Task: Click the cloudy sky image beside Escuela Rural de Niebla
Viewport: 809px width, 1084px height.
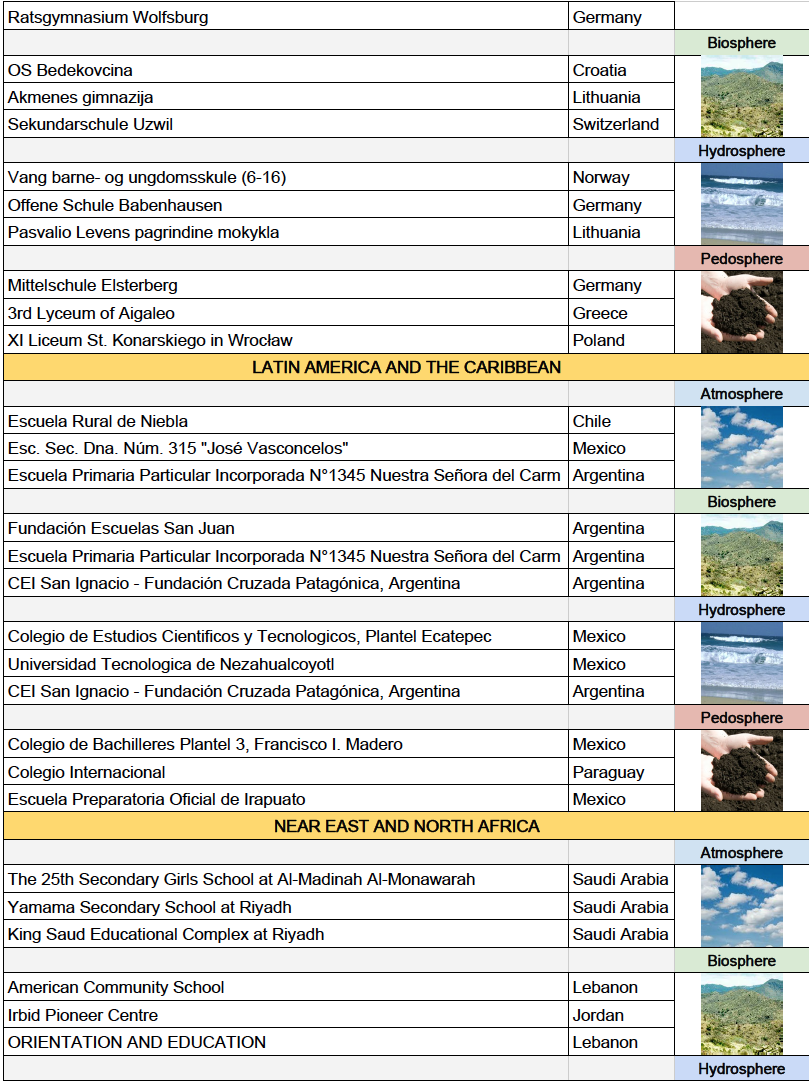Action: 741,447
